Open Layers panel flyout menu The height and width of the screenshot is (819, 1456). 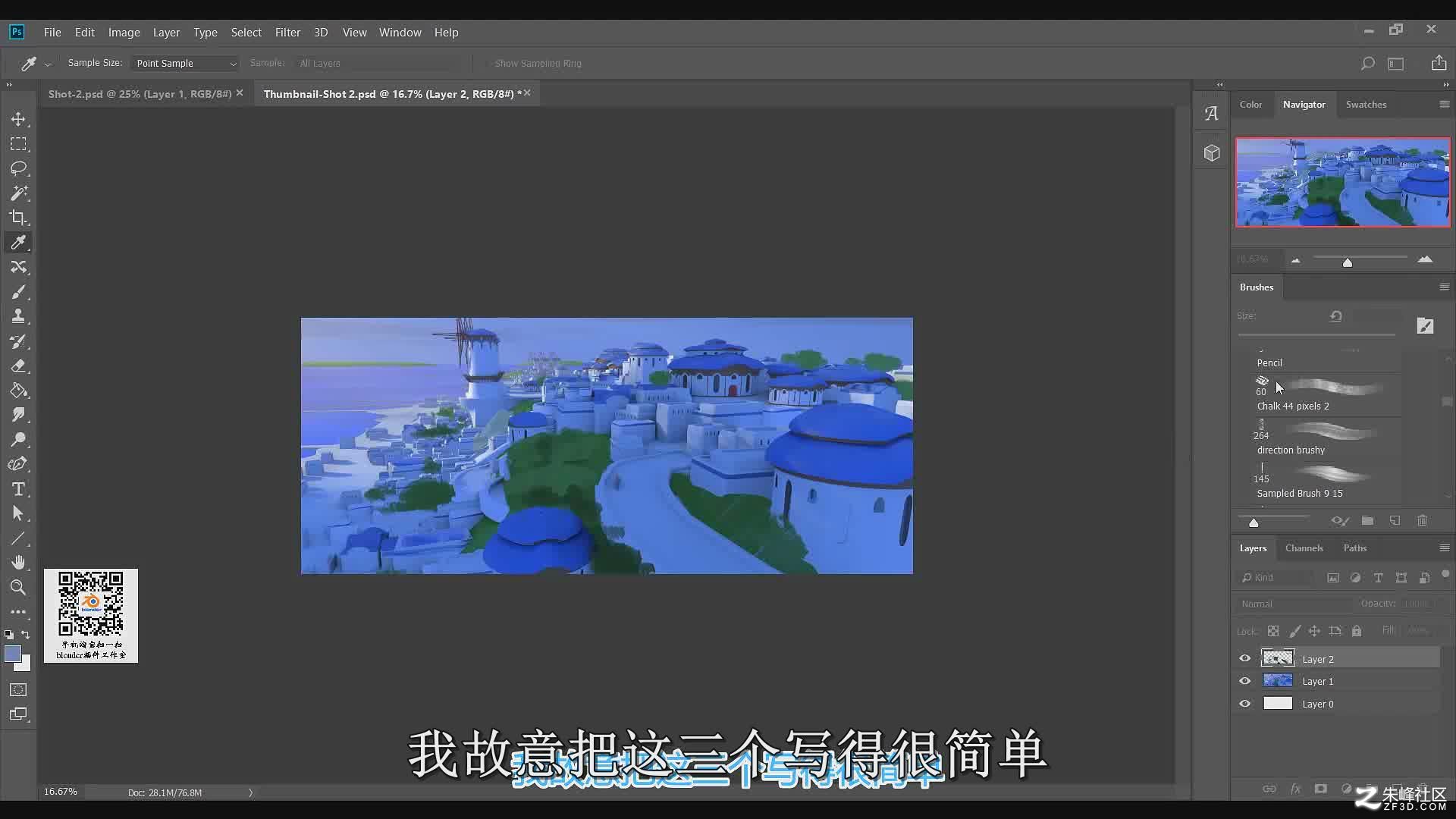[x=1444, y=548]
